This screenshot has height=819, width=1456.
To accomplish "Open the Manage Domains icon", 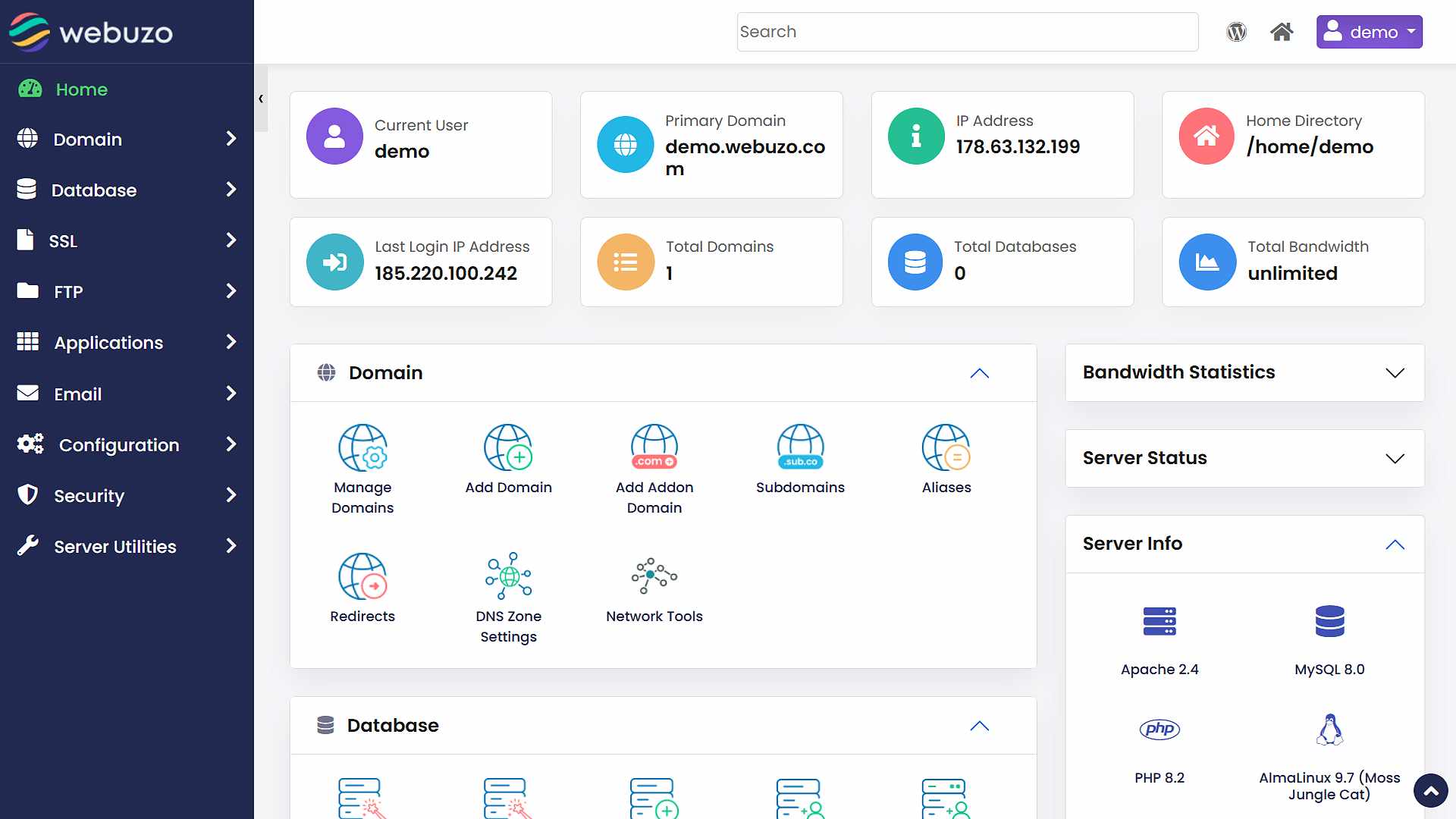I will (x=362, y=447).
